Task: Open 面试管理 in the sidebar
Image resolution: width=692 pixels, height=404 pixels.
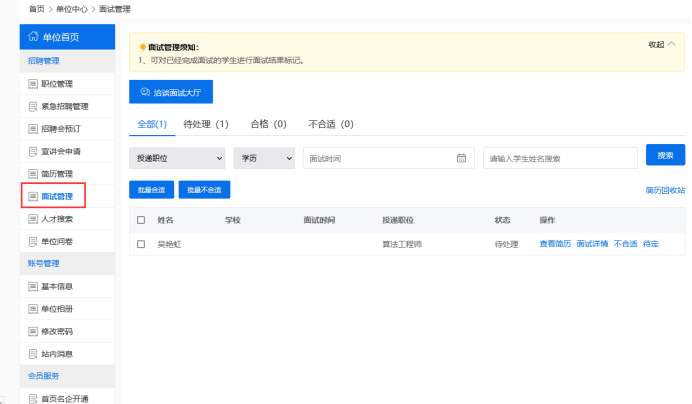Action: [x=67, y=196]
